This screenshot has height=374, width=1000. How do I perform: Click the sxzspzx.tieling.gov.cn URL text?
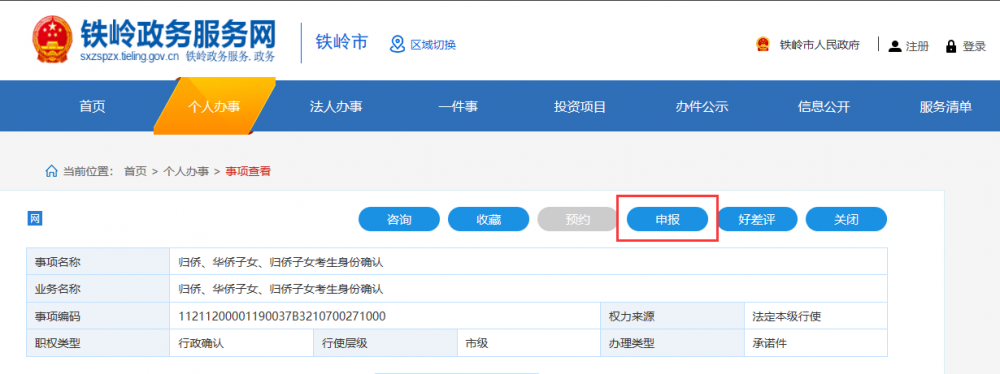129,57
